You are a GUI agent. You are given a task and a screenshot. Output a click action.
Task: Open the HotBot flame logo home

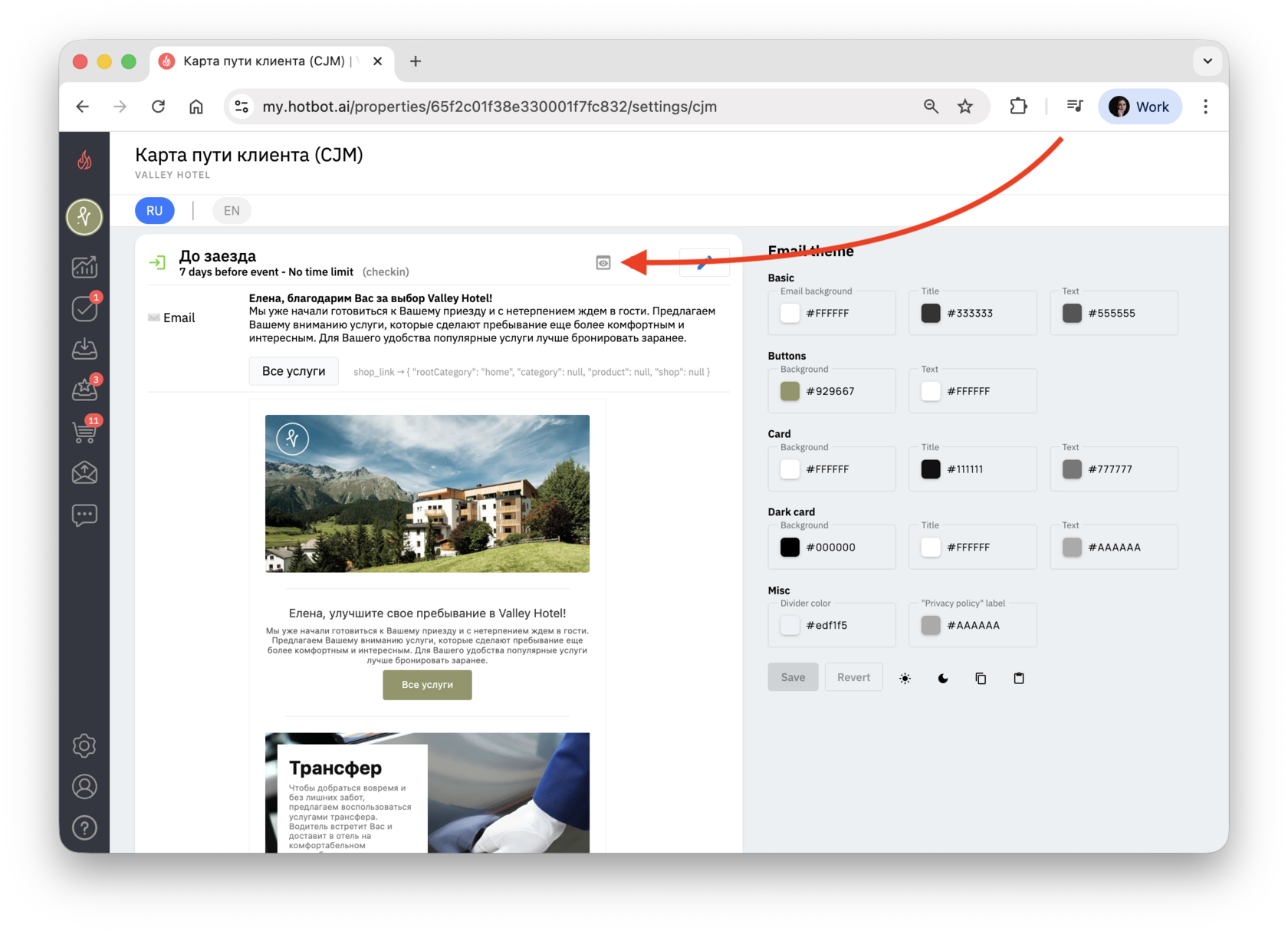(x=84, y=160)
